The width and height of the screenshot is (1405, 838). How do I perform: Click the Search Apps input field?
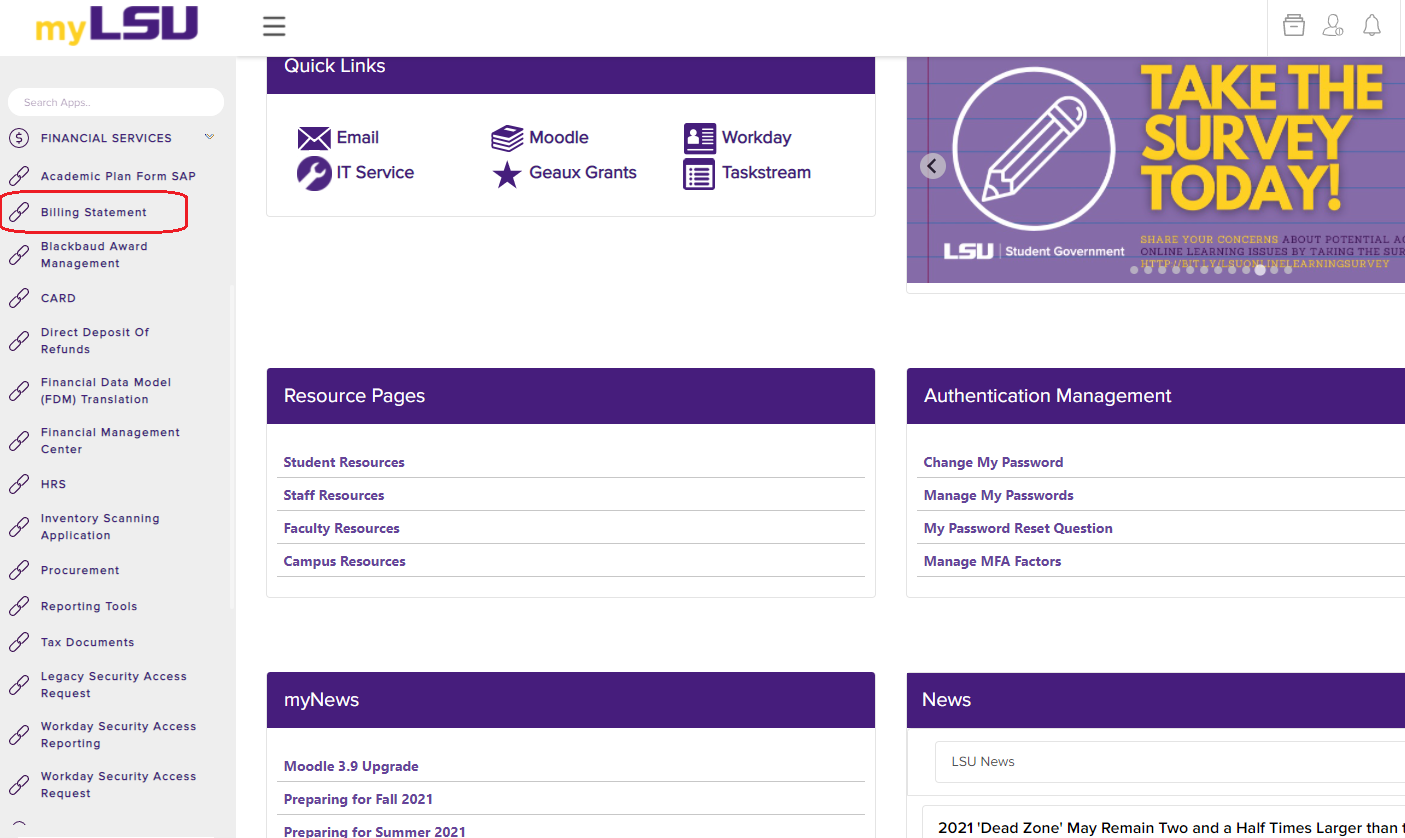116,102
